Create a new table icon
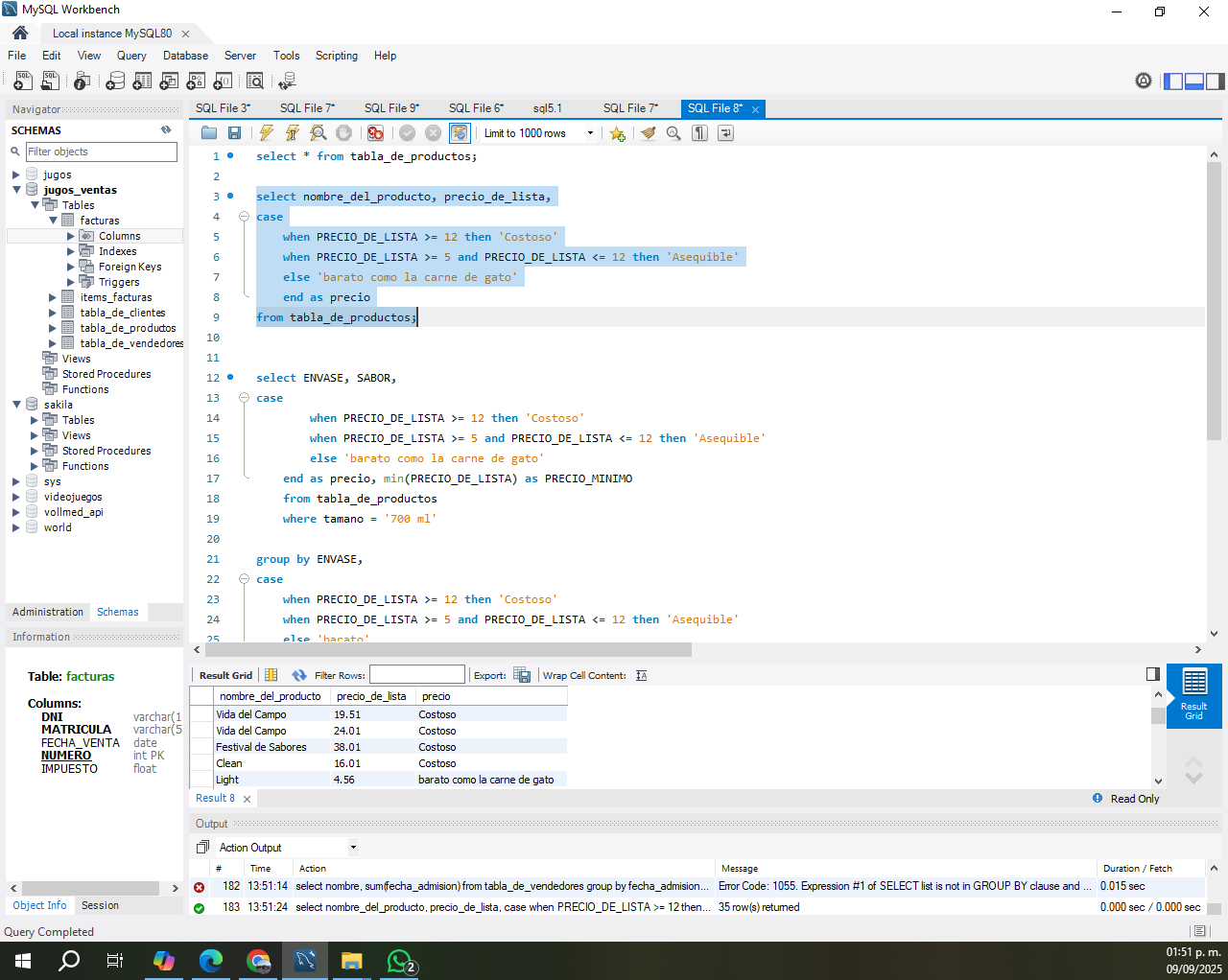The width and height of the screenshot is (1228, 980). point(142,82)
